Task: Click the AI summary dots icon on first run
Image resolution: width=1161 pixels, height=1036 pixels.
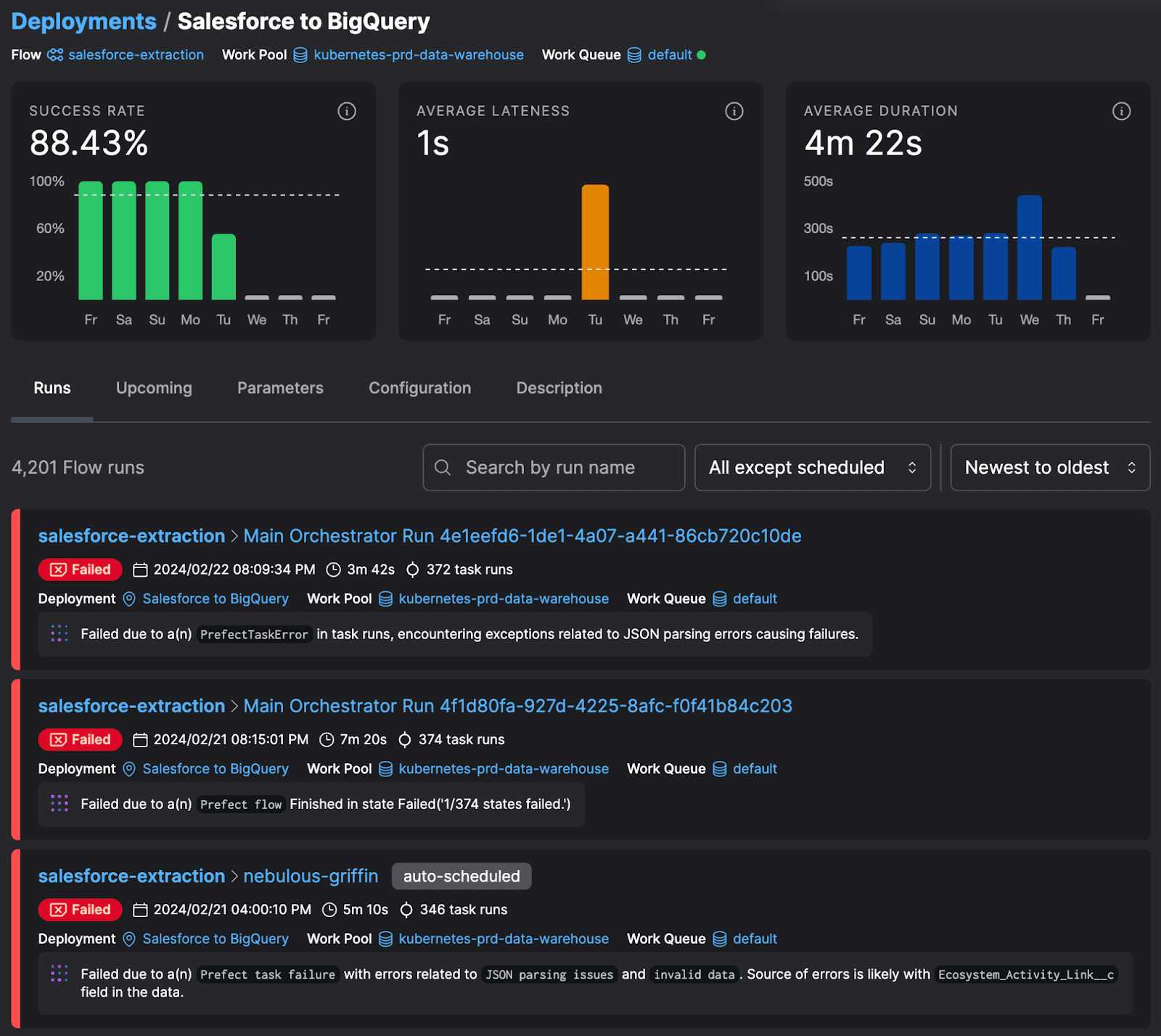Action: click(x=60, y=634)
